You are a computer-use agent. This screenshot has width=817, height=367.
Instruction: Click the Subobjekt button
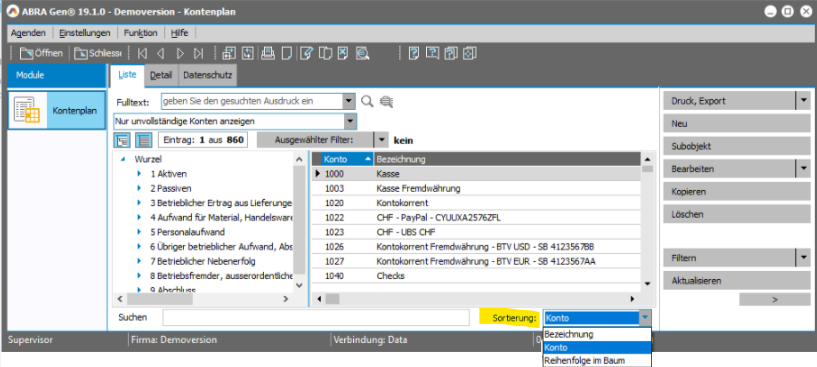(x=736, y=146)
